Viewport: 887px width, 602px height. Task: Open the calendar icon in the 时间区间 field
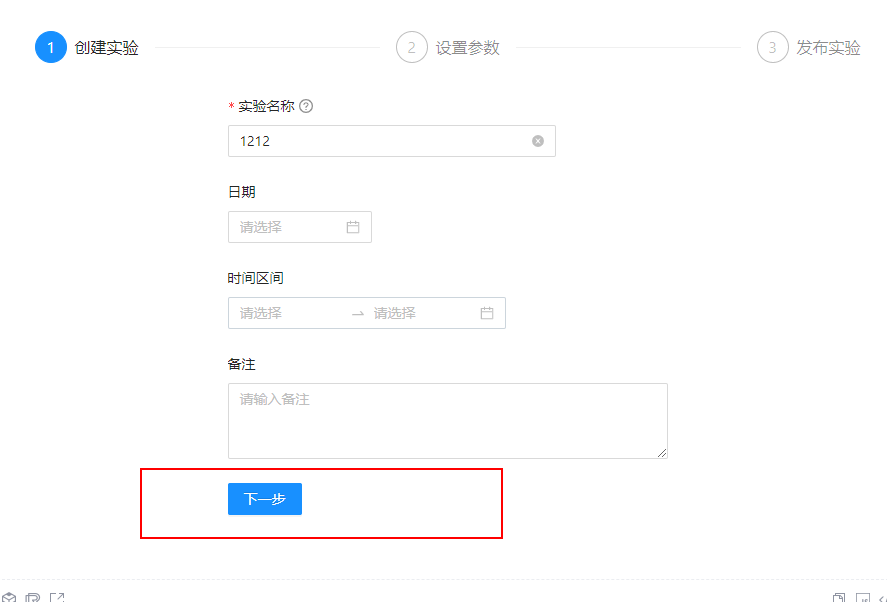coord(487,313)
